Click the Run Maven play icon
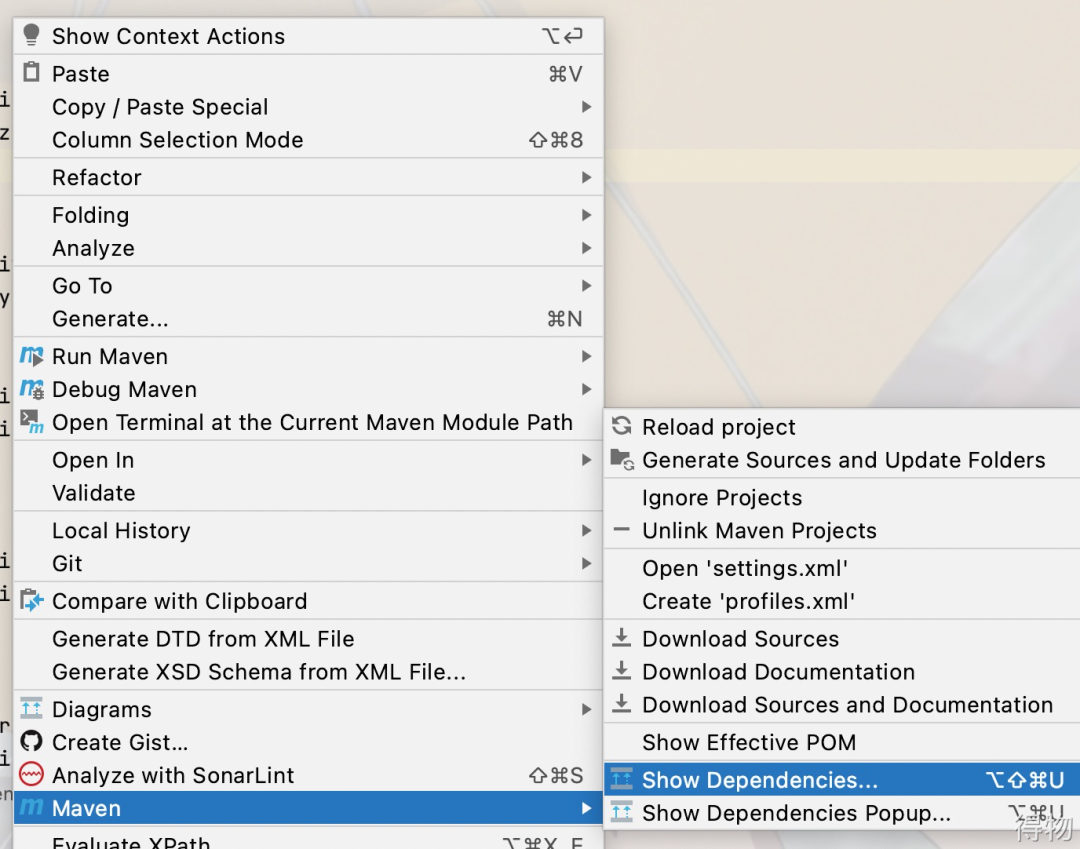Viewport: 1080px width, 849px height. tap(32, 356)
